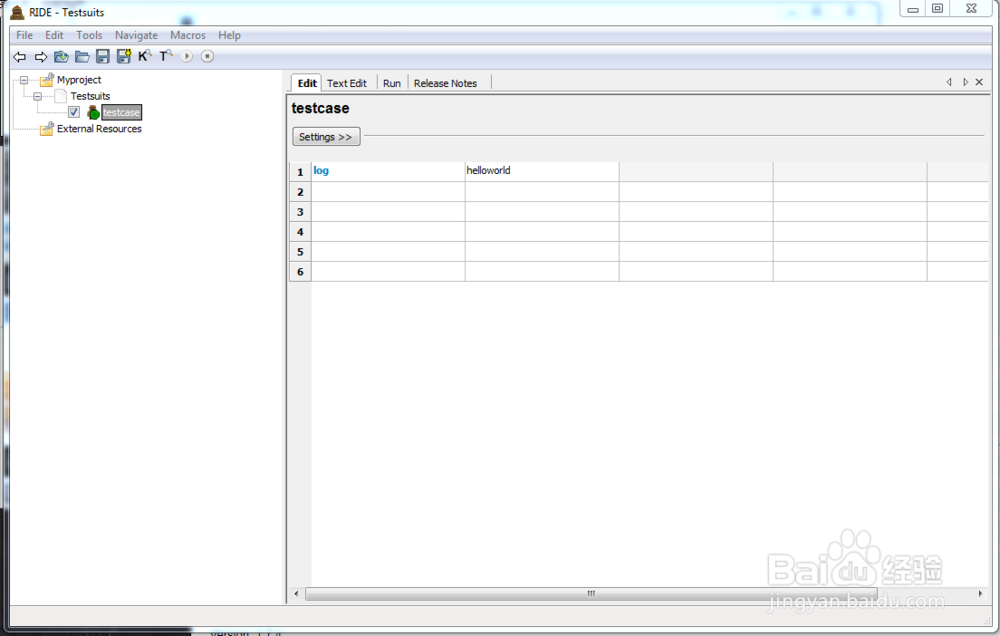Switch to the Text Edit tab
Screen dimensions: 1000x636
[347, 83]
